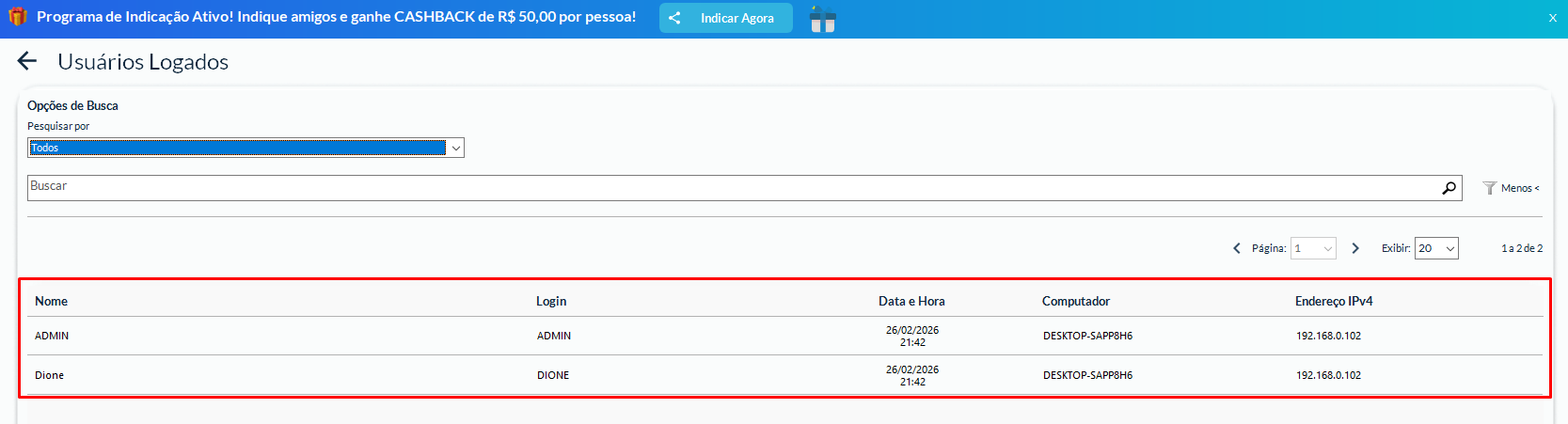Viewport: 1568px width, 424px height.
Task: Click in the Buscar search field
Action: (734, 188)
